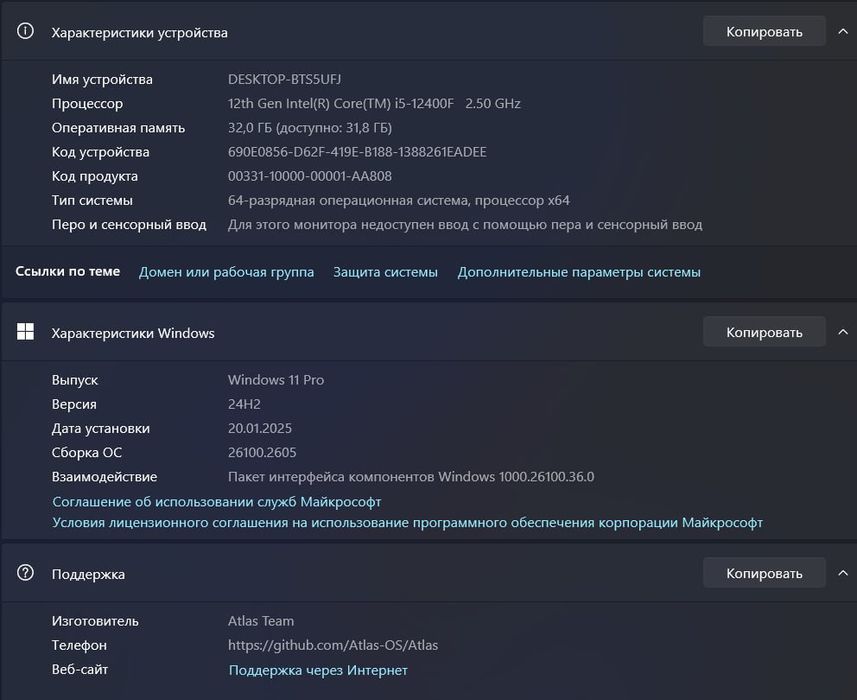Screen dimensions: 857x700
Task: Open the Защита системы link
Action: tap(385, 272)
